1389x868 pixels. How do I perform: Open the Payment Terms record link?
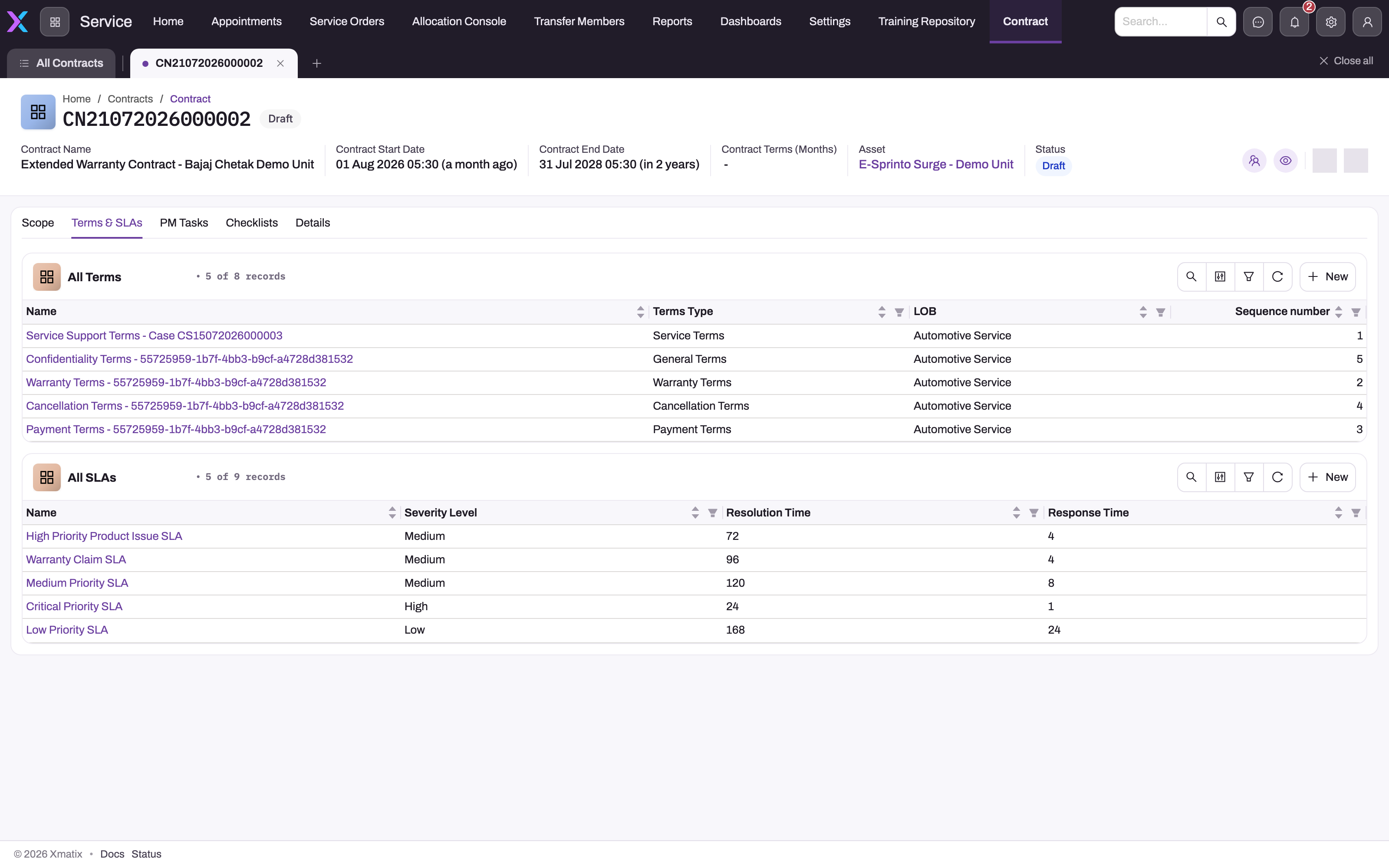click(176, 429)
